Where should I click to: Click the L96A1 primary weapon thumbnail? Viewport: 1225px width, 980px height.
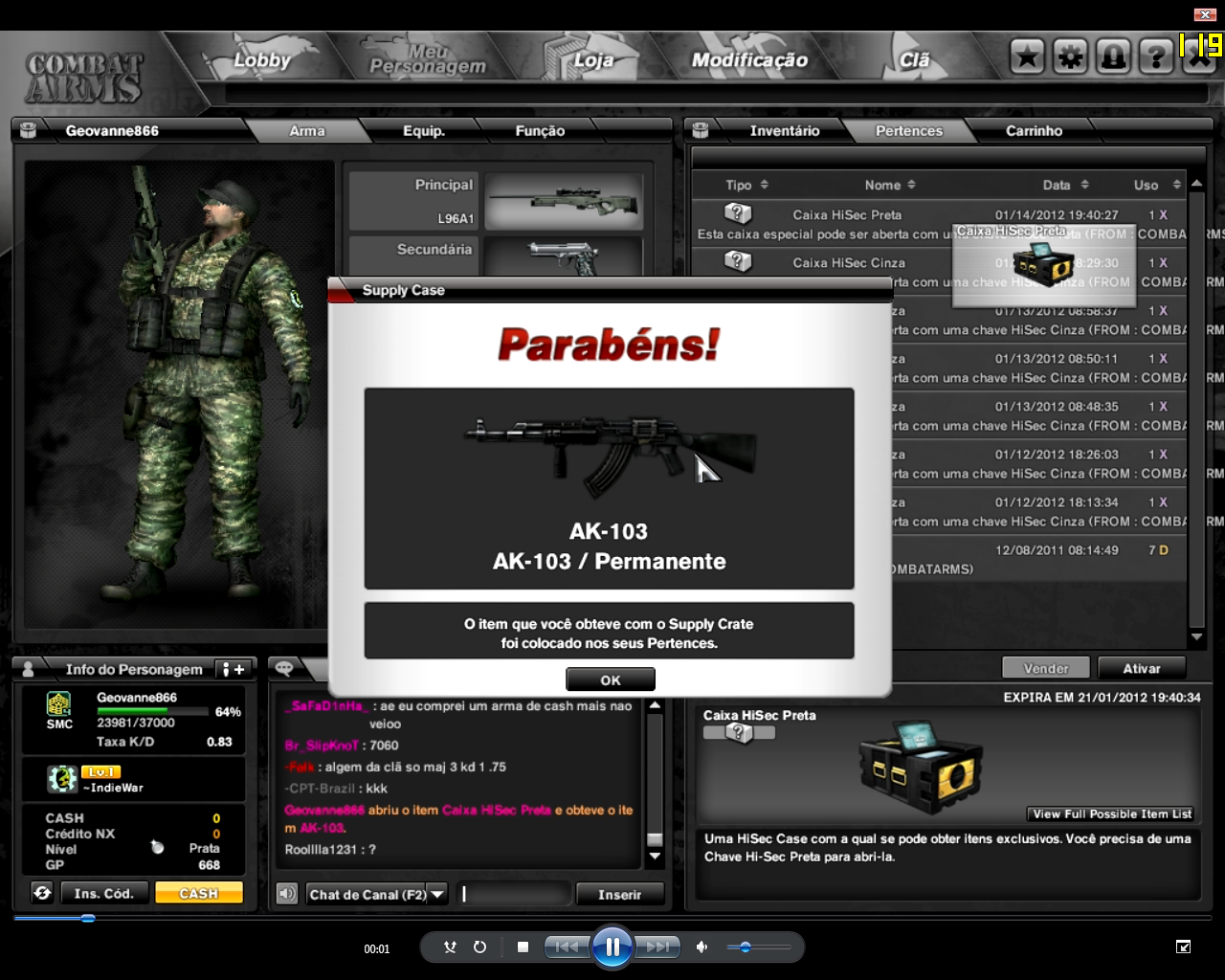tap(564, 201)
